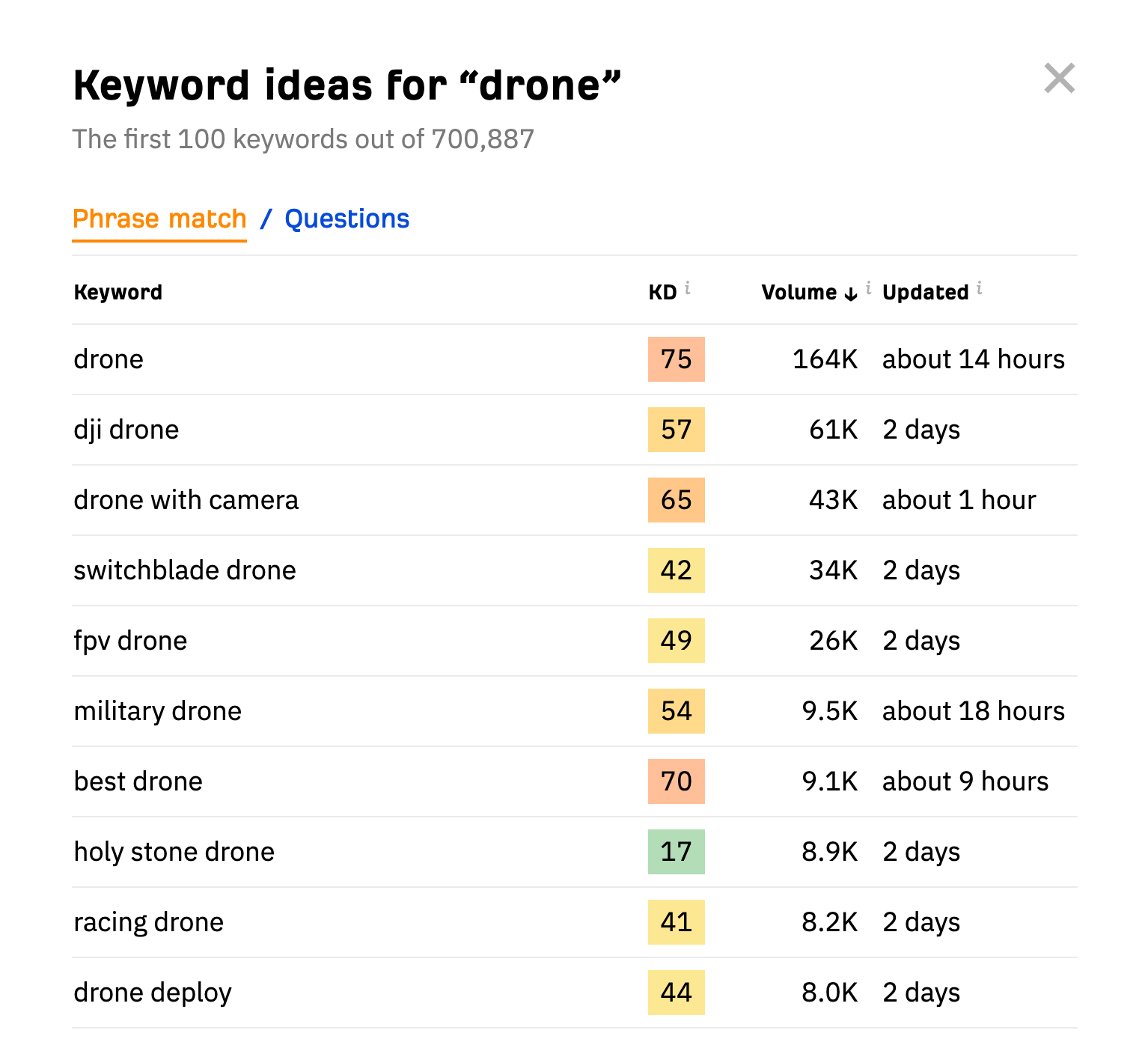Select the 'military drone' keyword

(157, 711)
